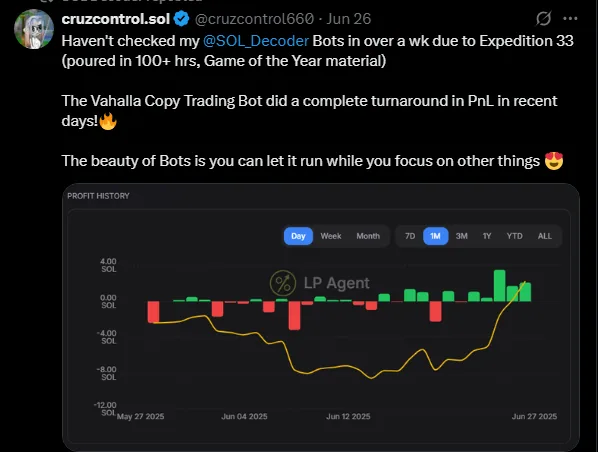Select the Day interval toggle
This screenshot has height=452, width=598.
pyautogui.click(x=298, y=236)
